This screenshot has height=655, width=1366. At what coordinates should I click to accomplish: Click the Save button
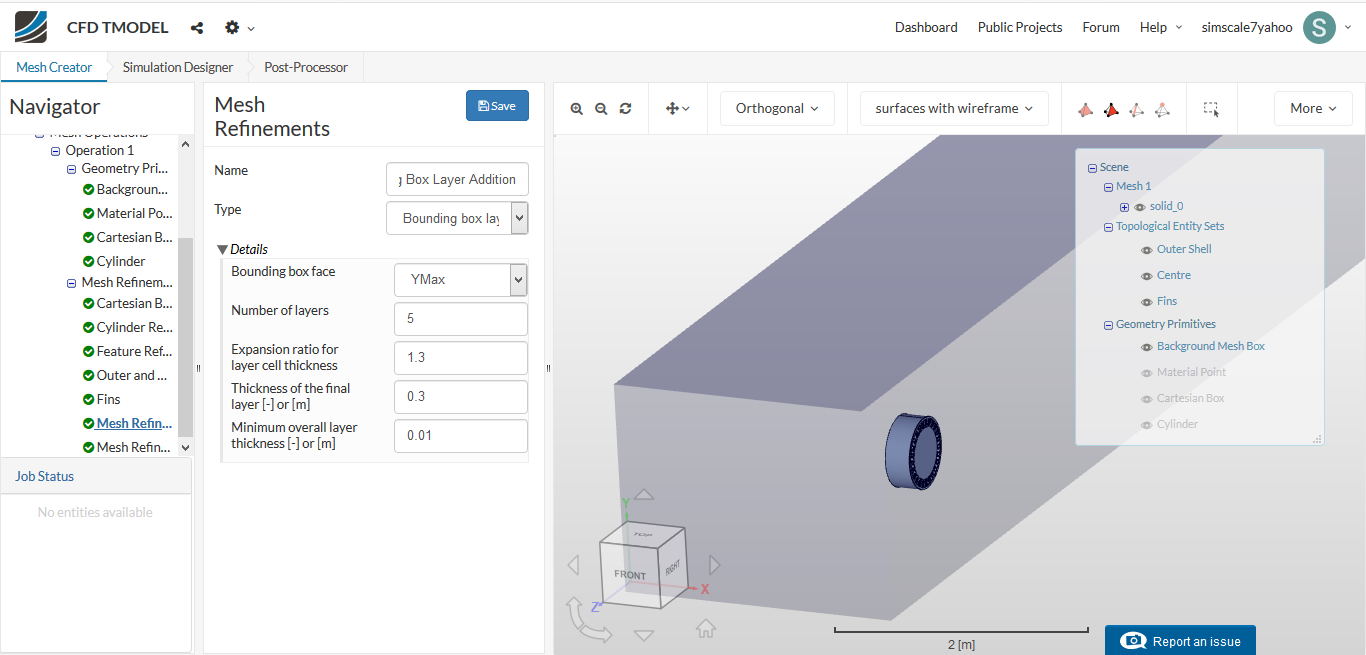[x=497, y=106]
